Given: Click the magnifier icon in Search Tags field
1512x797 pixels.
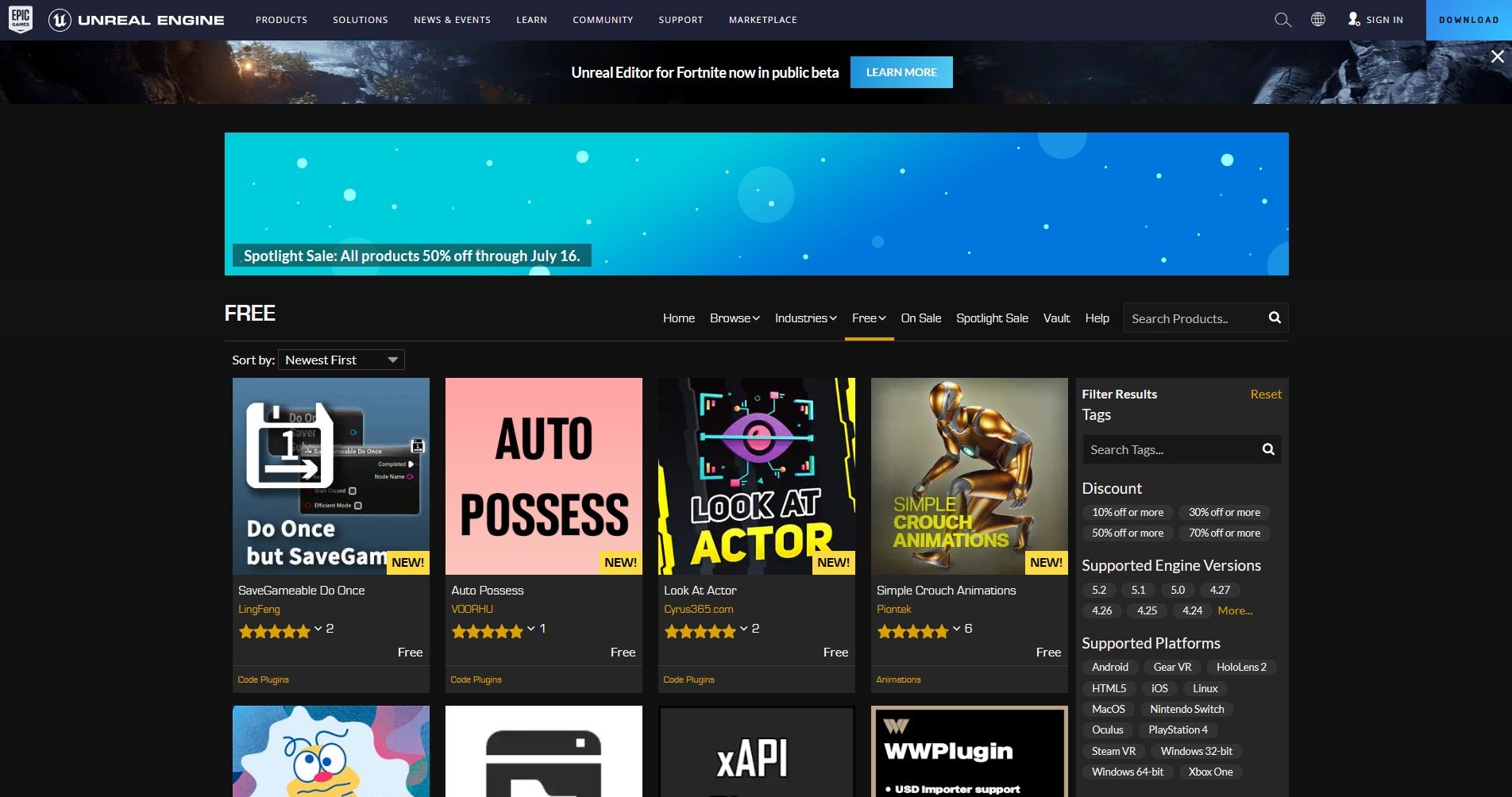Looking at the screenshot, I should 1267,449.
